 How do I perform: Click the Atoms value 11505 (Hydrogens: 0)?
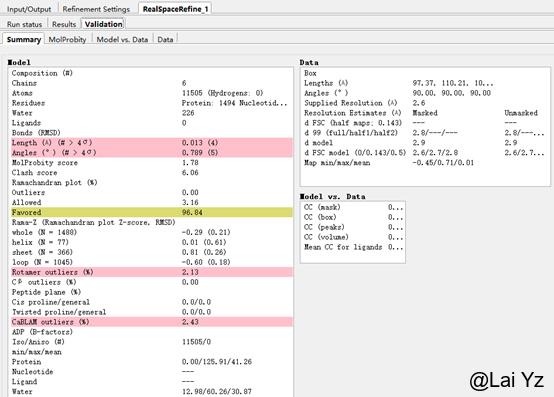[x=223, y=93]
